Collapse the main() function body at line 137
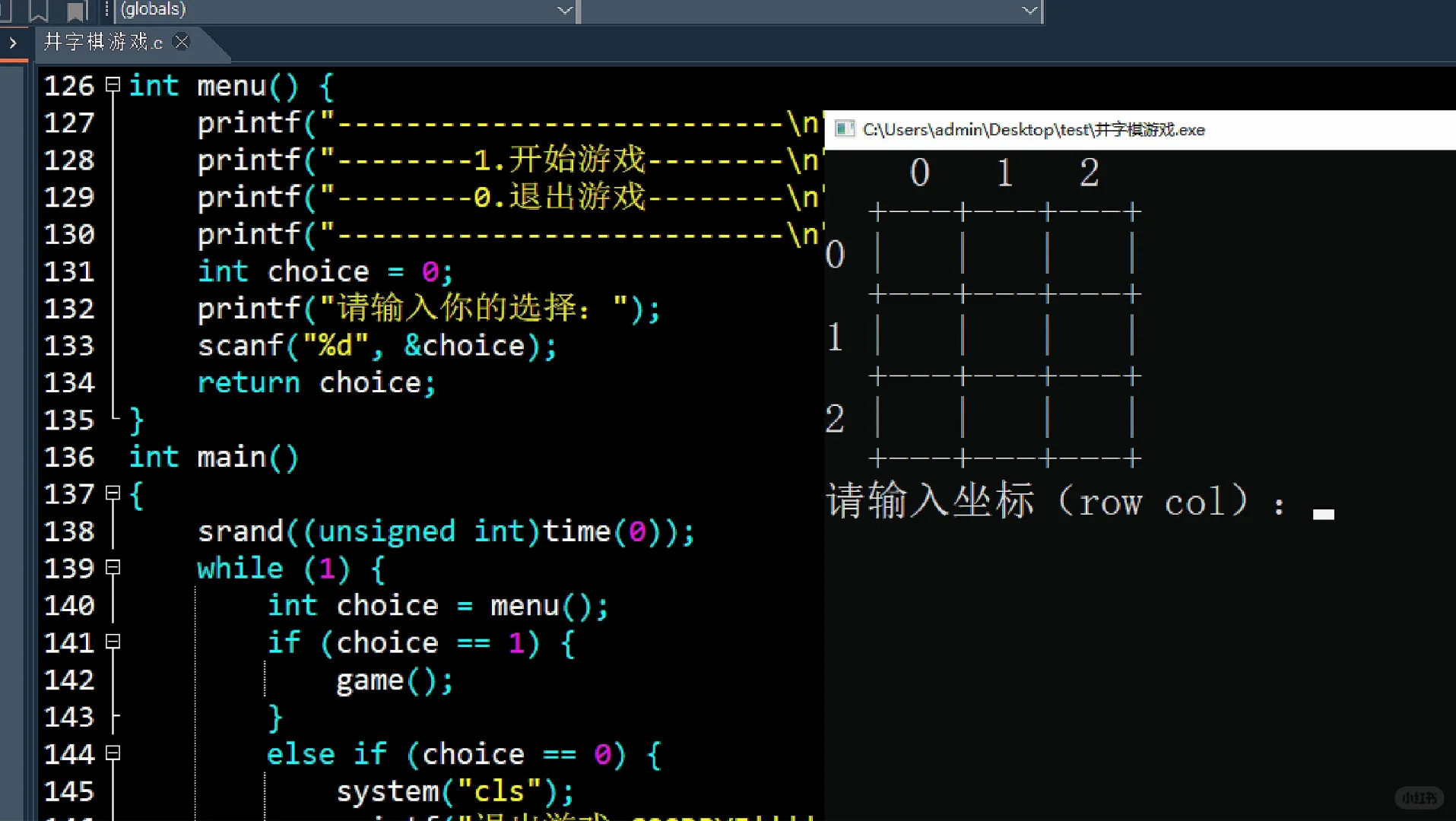 tap(111, 494)
